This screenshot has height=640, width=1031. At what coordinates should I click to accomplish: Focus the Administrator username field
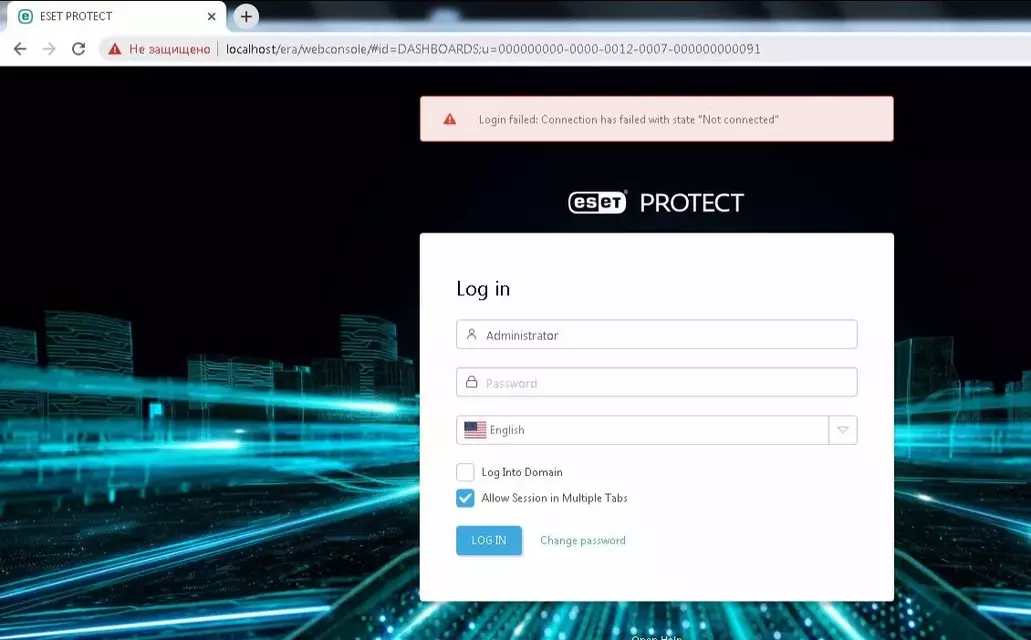[656, 334]
